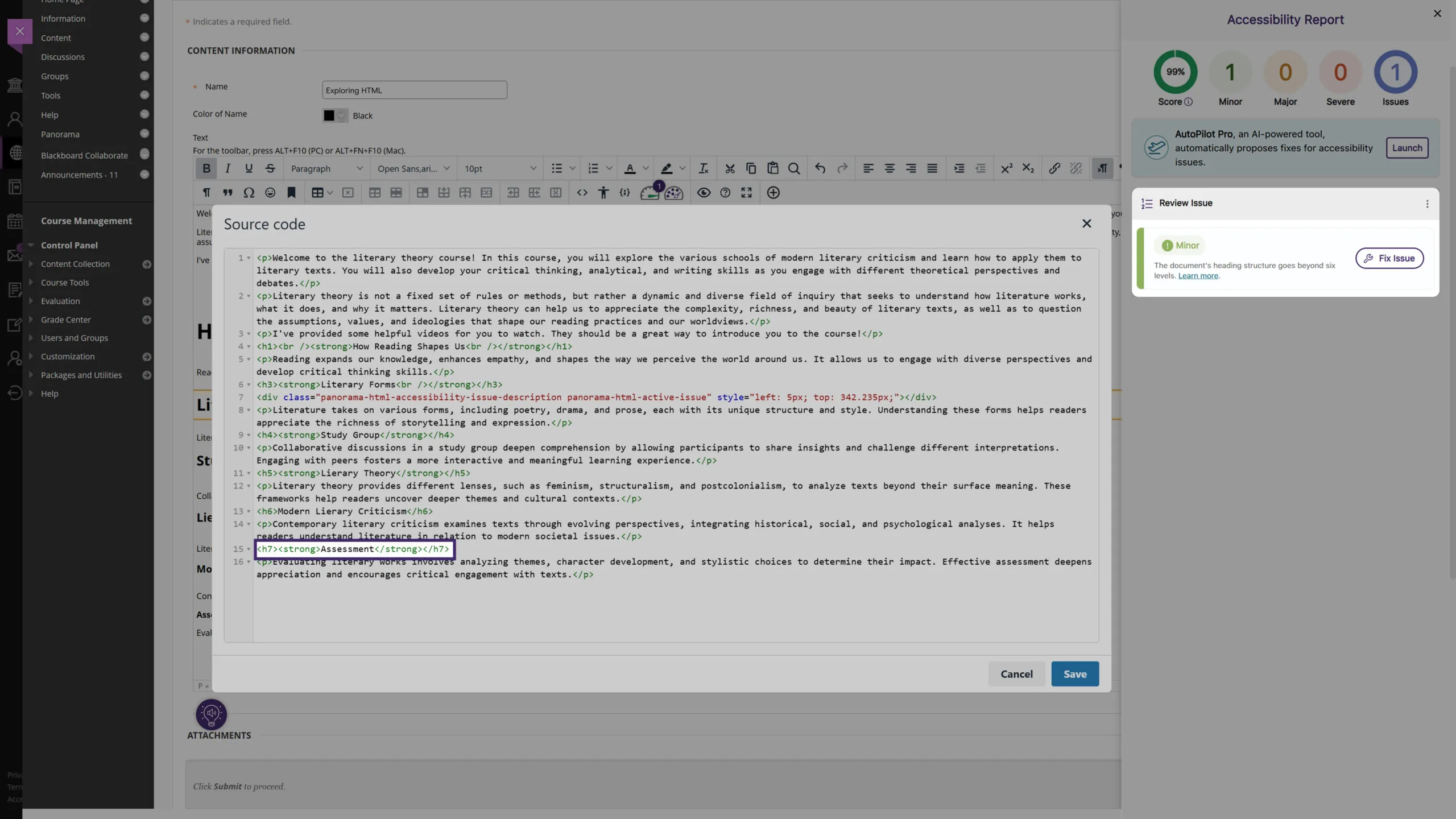Click the Undo arrow icon
Viewport: 1456px width, 819px height.
(820, 168)
